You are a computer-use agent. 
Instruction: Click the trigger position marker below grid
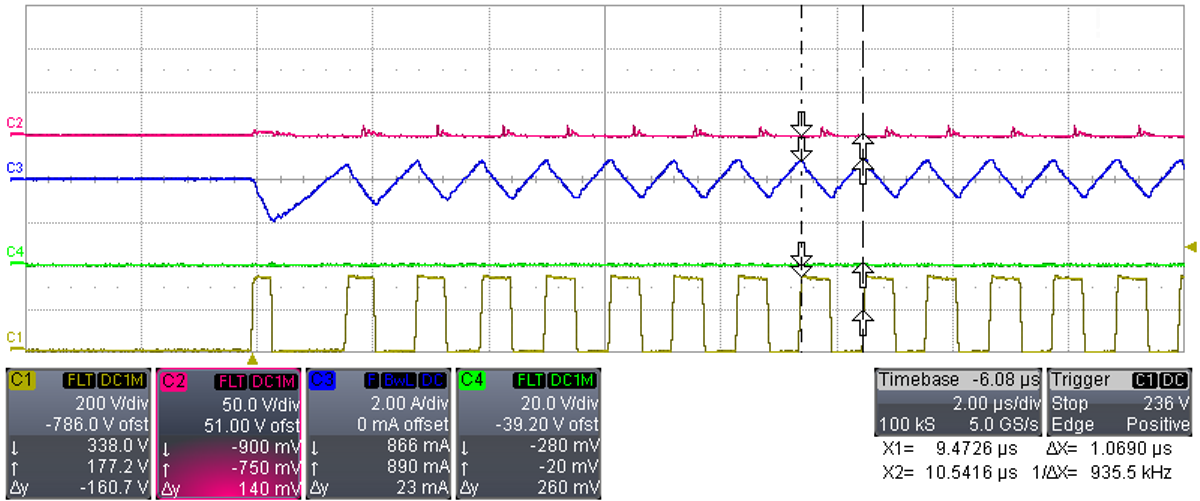pyautogui.click(x=253, y=358)
